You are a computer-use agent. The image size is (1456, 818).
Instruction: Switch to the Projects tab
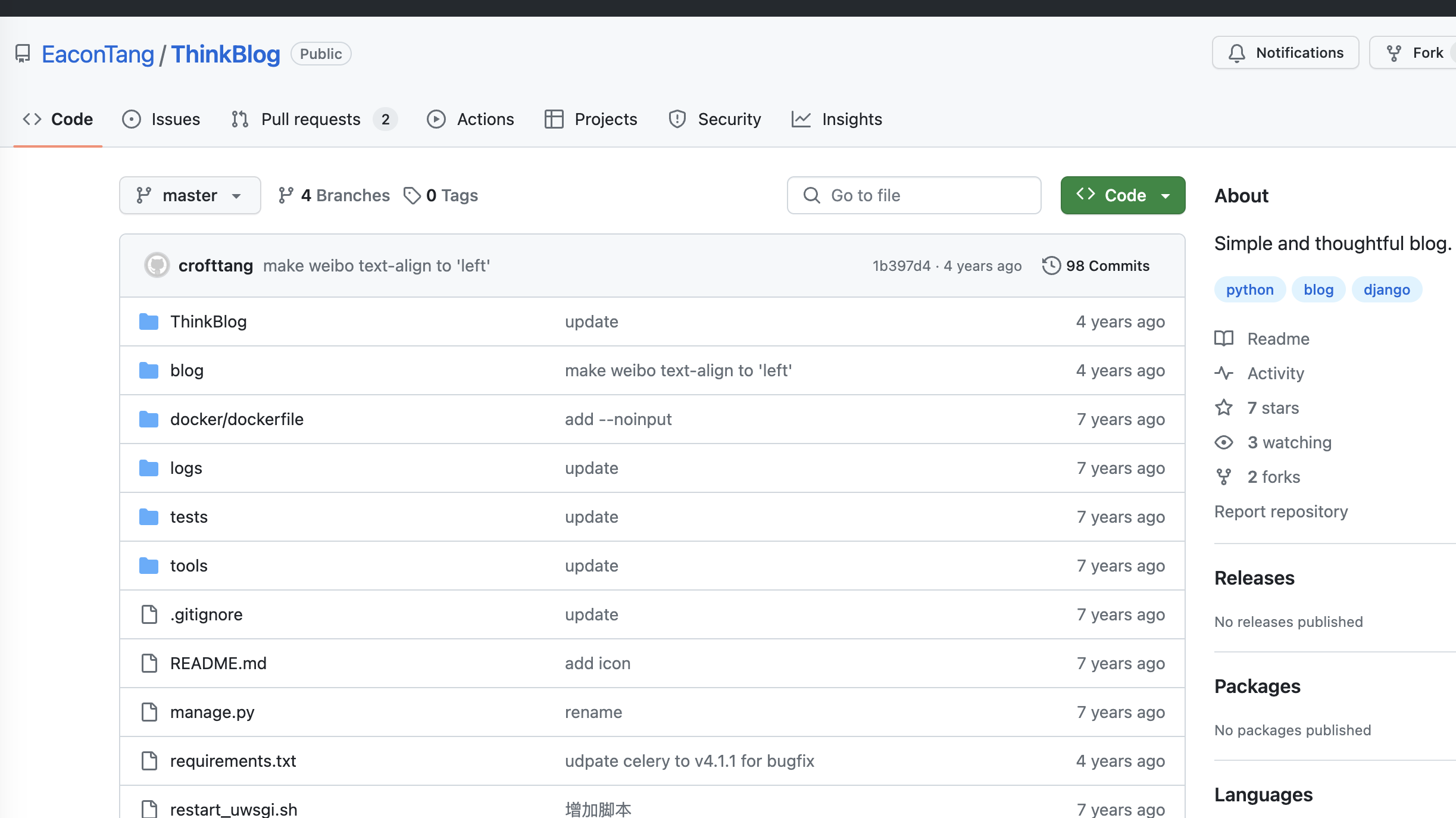590,119
